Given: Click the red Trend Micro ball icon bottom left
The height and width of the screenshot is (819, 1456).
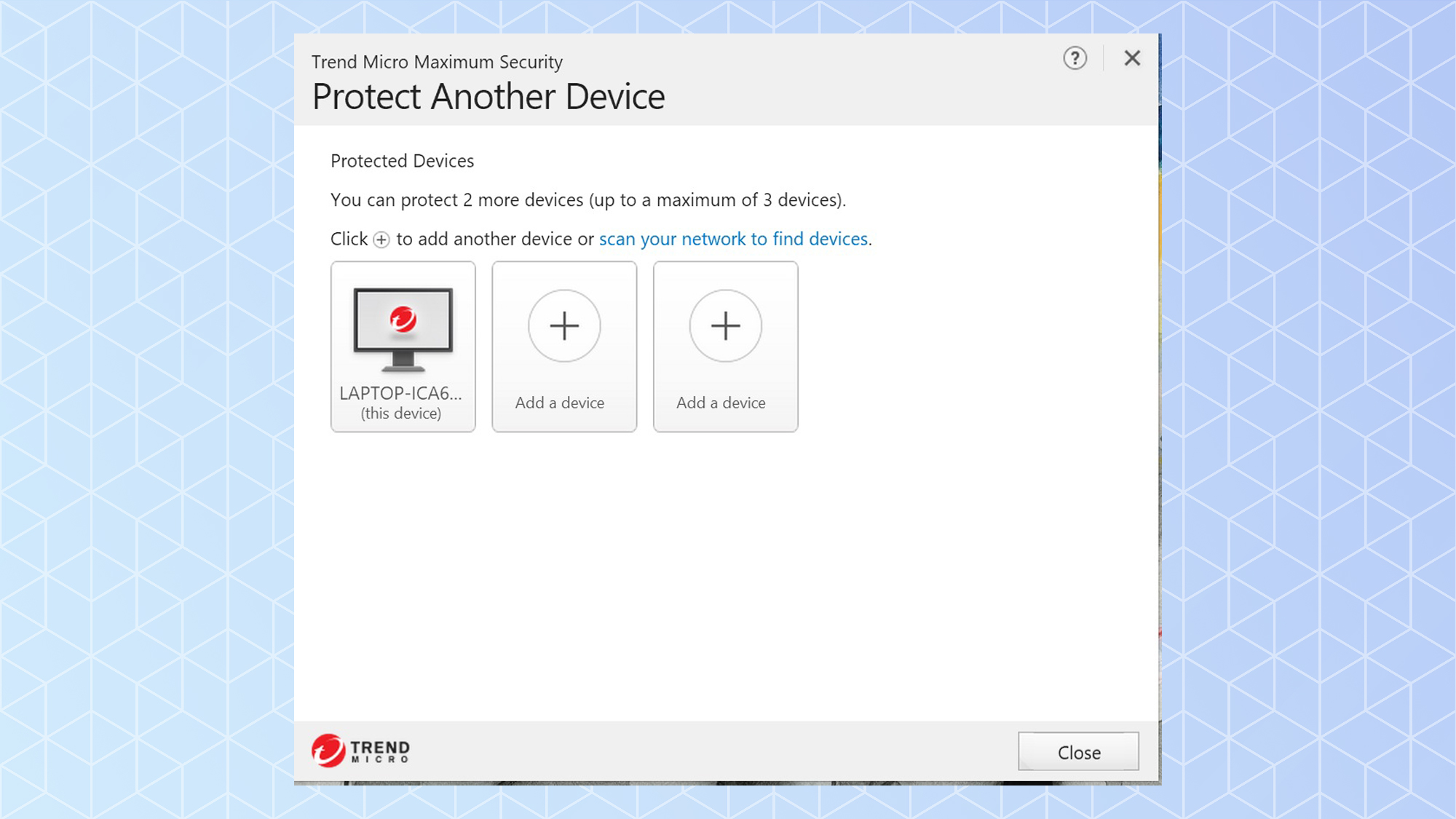Looking at the screenshot, I should click(328, 751).
